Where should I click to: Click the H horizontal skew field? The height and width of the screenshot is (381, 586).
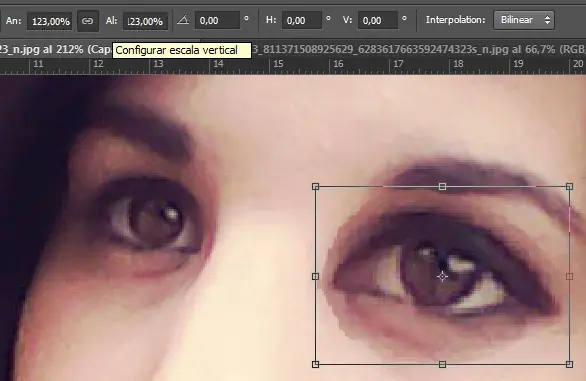coord(302,20)
